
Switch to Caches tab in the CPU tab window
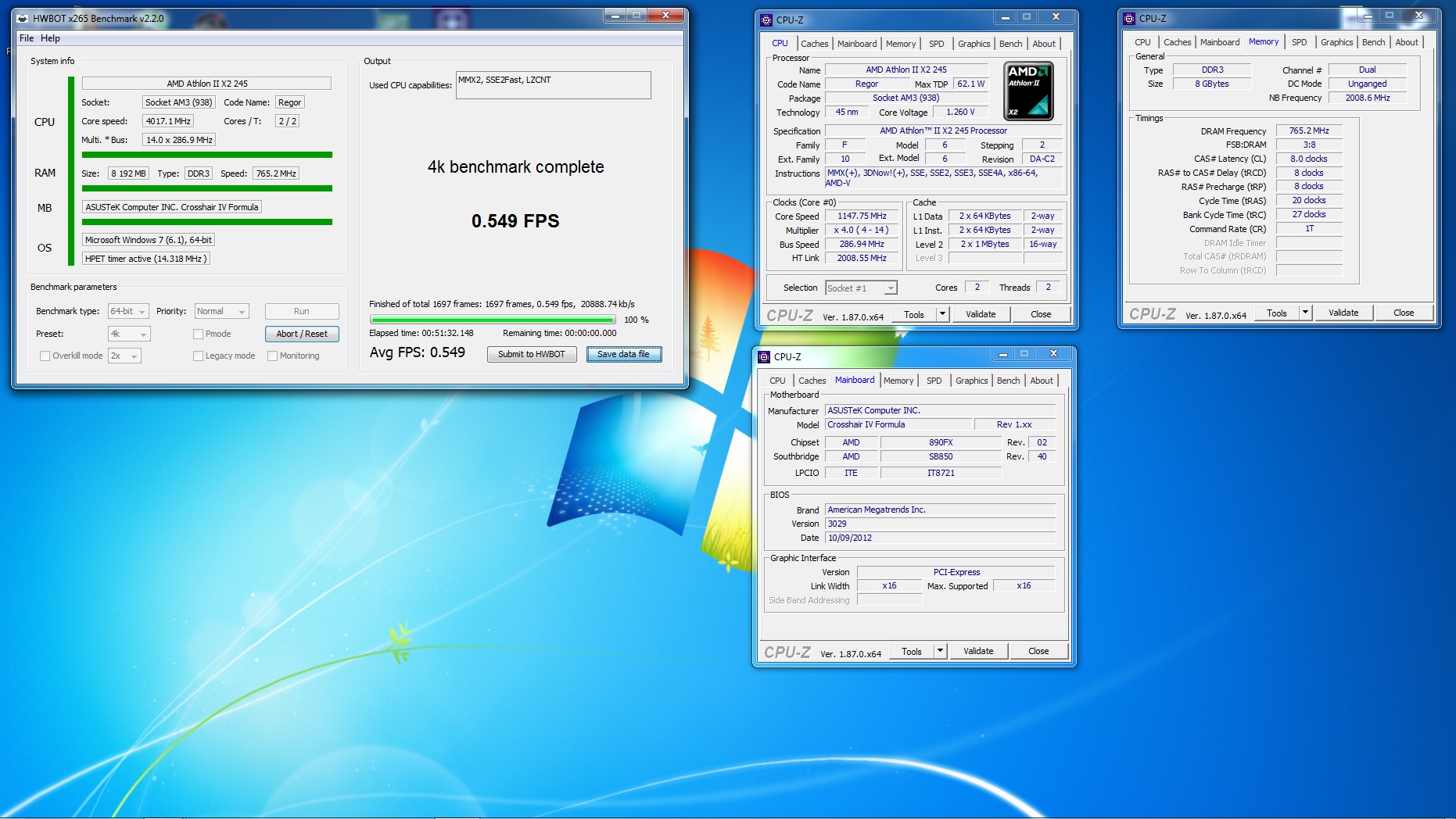pyautogui.click(x=814, y=44)
